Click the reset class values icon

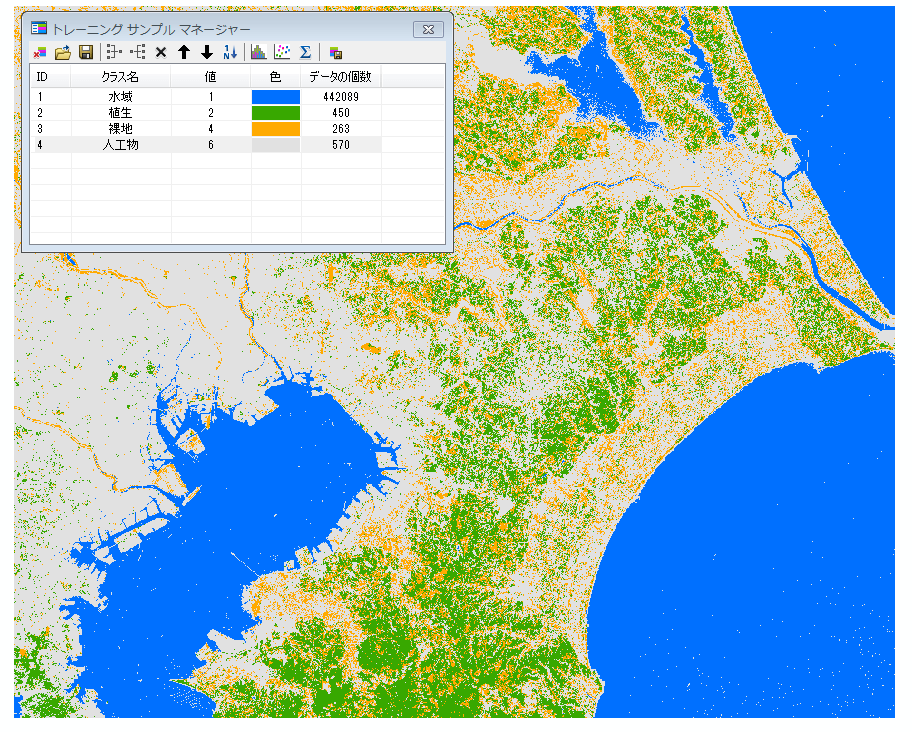[x=230, y=52]
